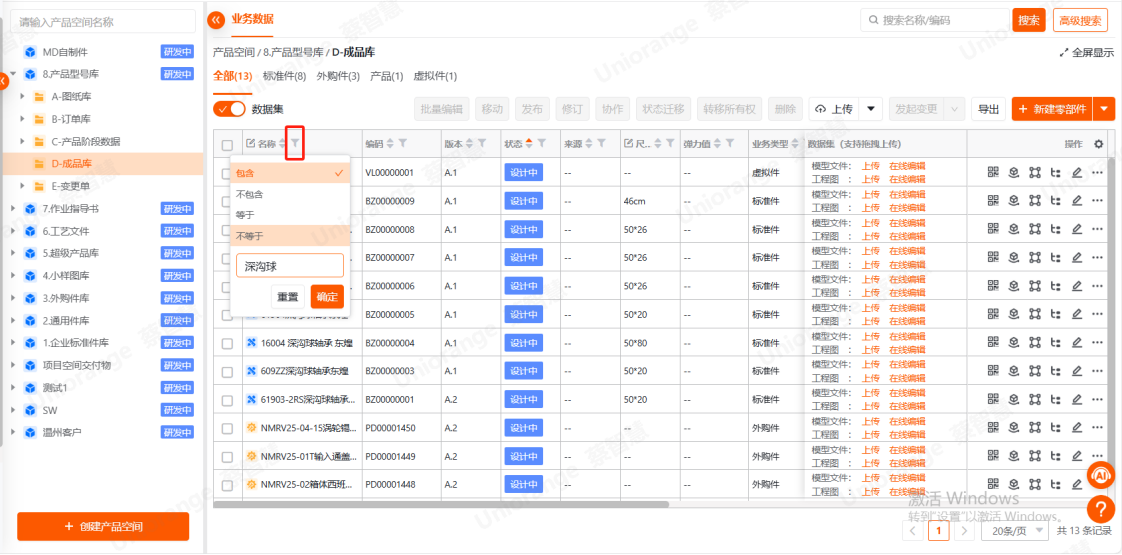Check the box for 61903-2RS深沟球轴承 row
Image resolution: width=1122 pixels, height=555 pixels.
(x=227, y=400)
